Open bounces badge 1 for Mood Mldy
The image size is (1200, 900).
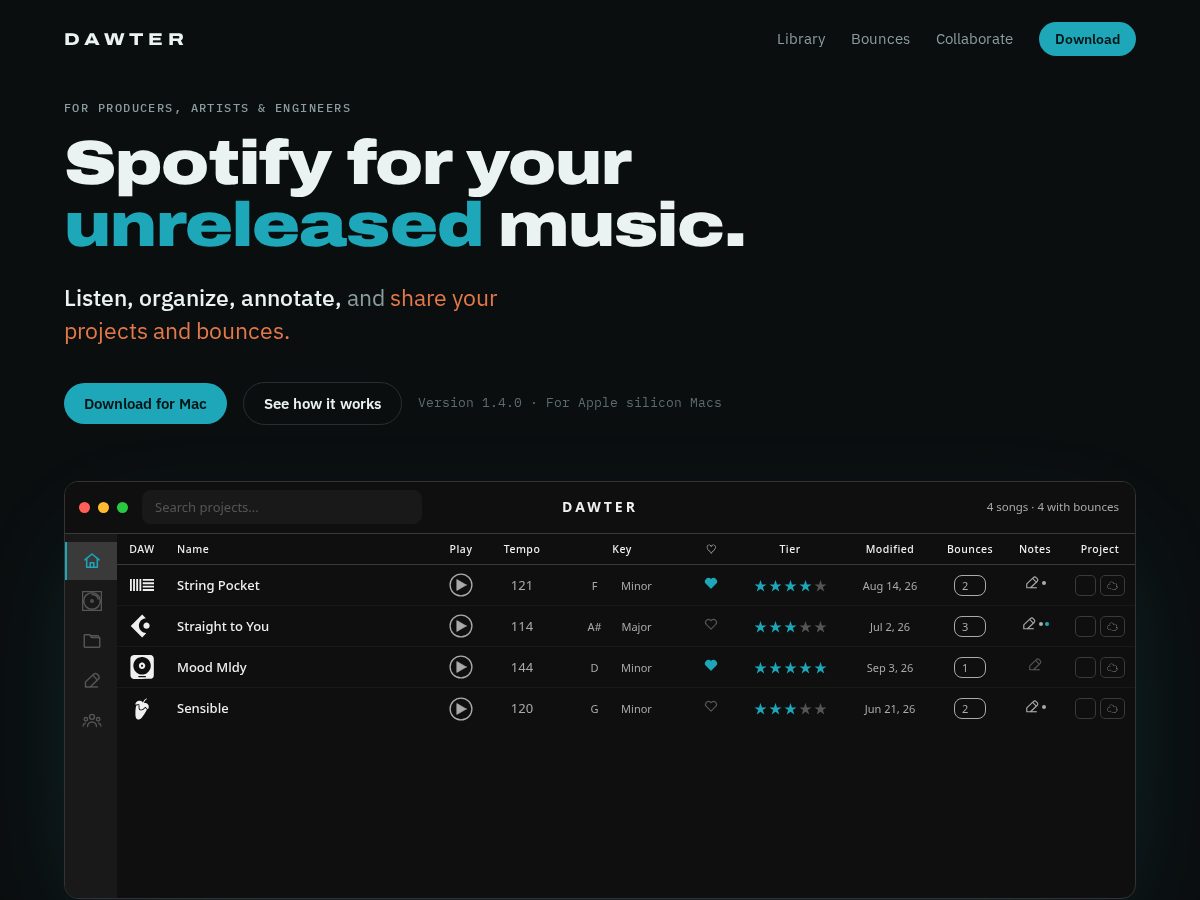pyautogui.click(x=970, y=667)
